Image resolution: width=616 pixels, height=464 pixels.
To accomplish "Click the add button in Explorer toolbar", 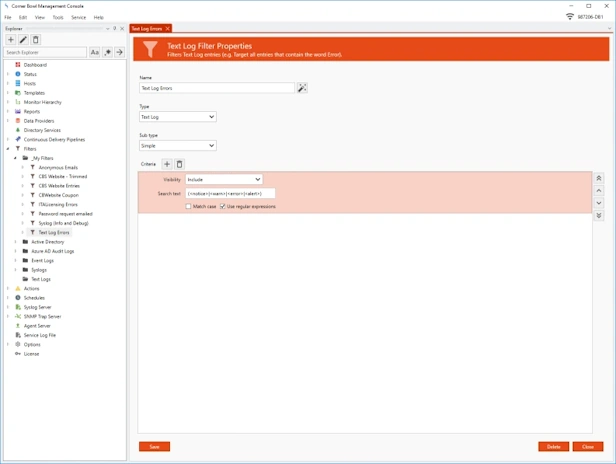I will tap(11, 40).
